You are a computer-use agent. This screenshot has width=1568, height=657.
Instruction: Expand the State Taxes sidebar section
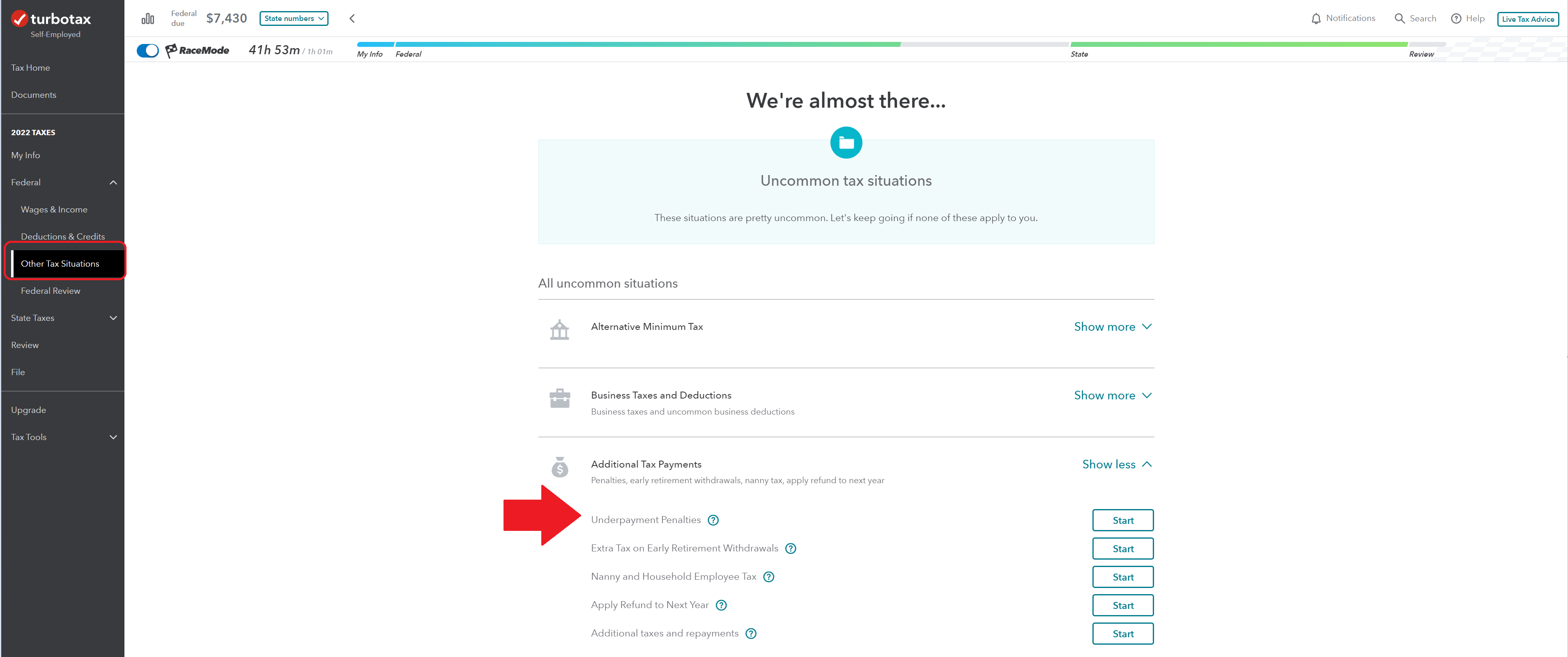pyautogui.click(x=63, y=318)
